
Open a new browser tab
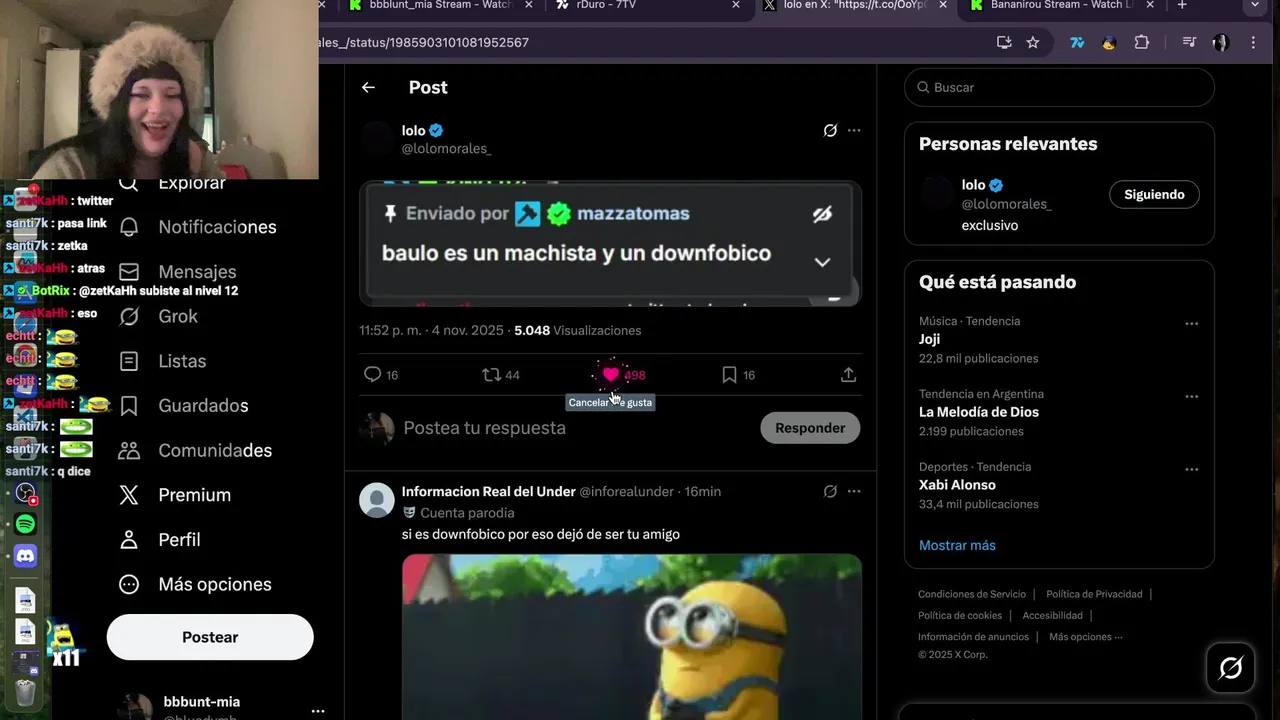(1182, 5)
